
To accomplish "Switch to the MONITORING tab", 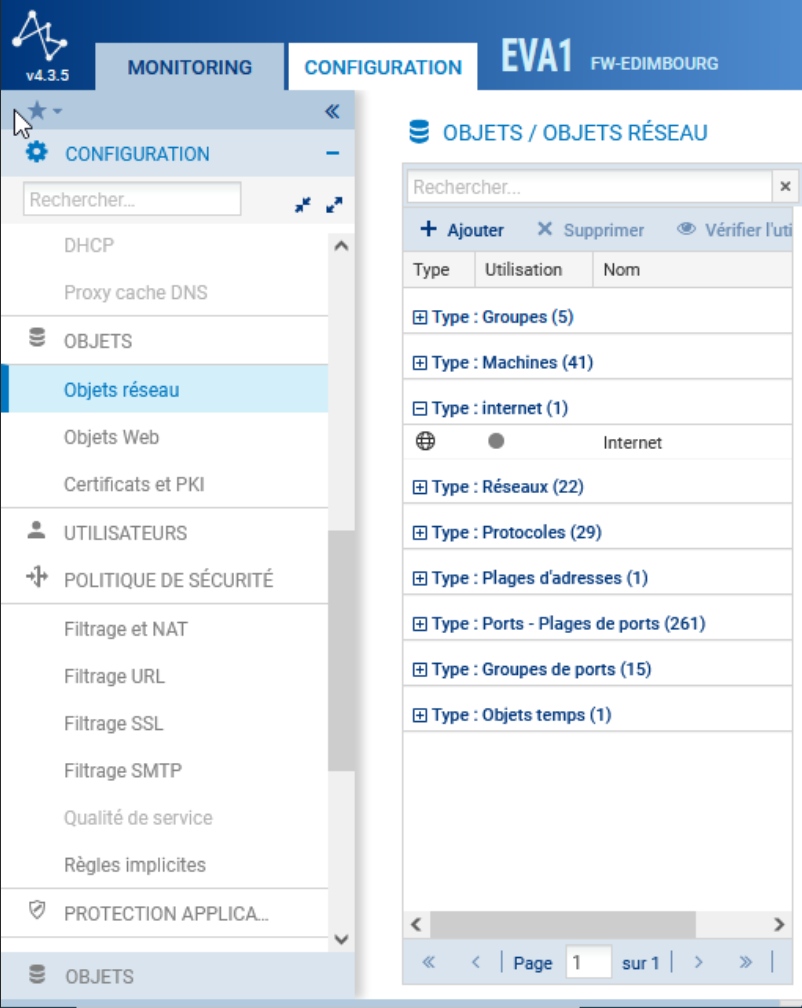I will (190, 68).
